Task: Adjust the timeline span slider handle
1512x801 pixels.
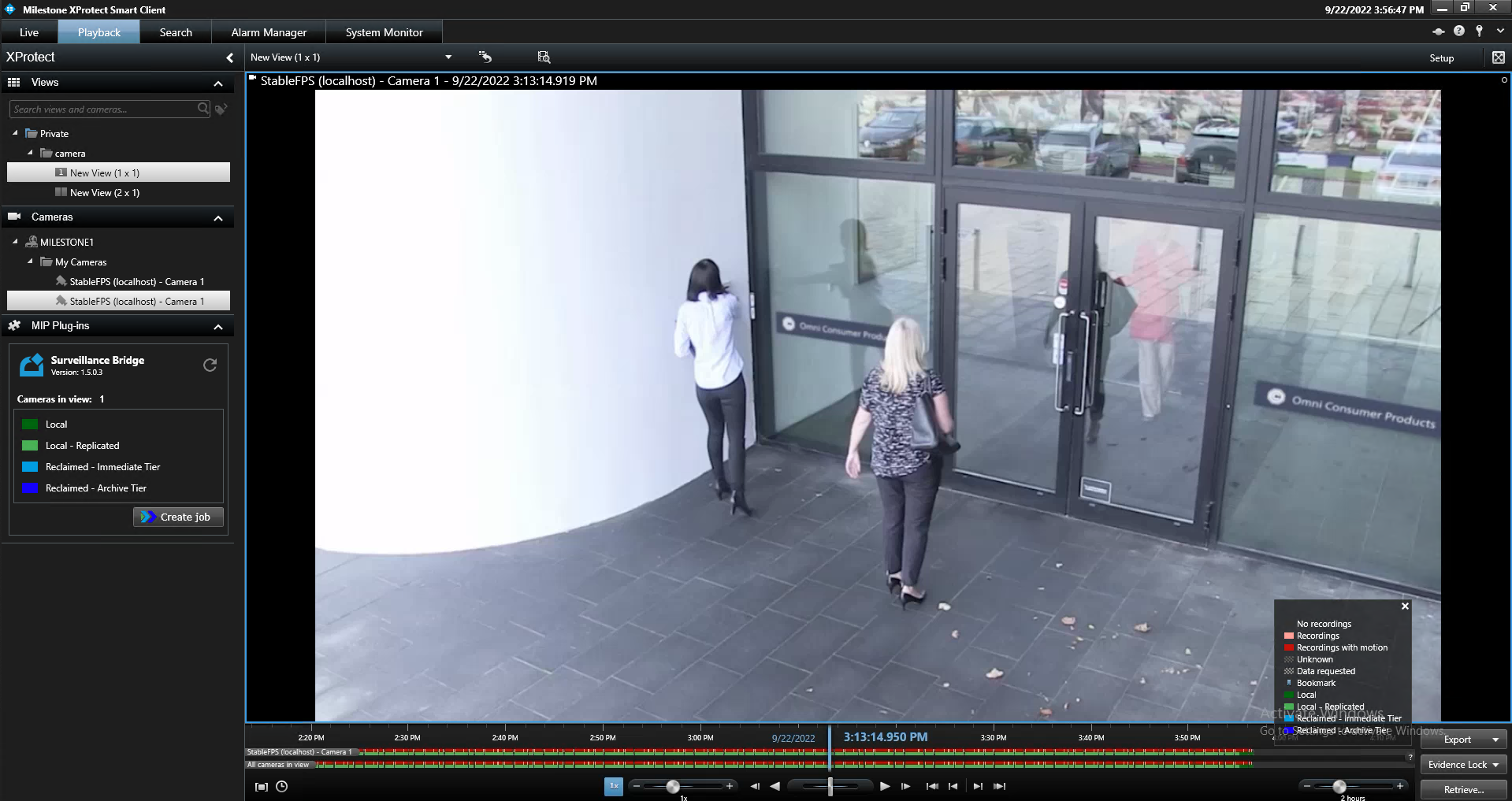Action: 1339,786
